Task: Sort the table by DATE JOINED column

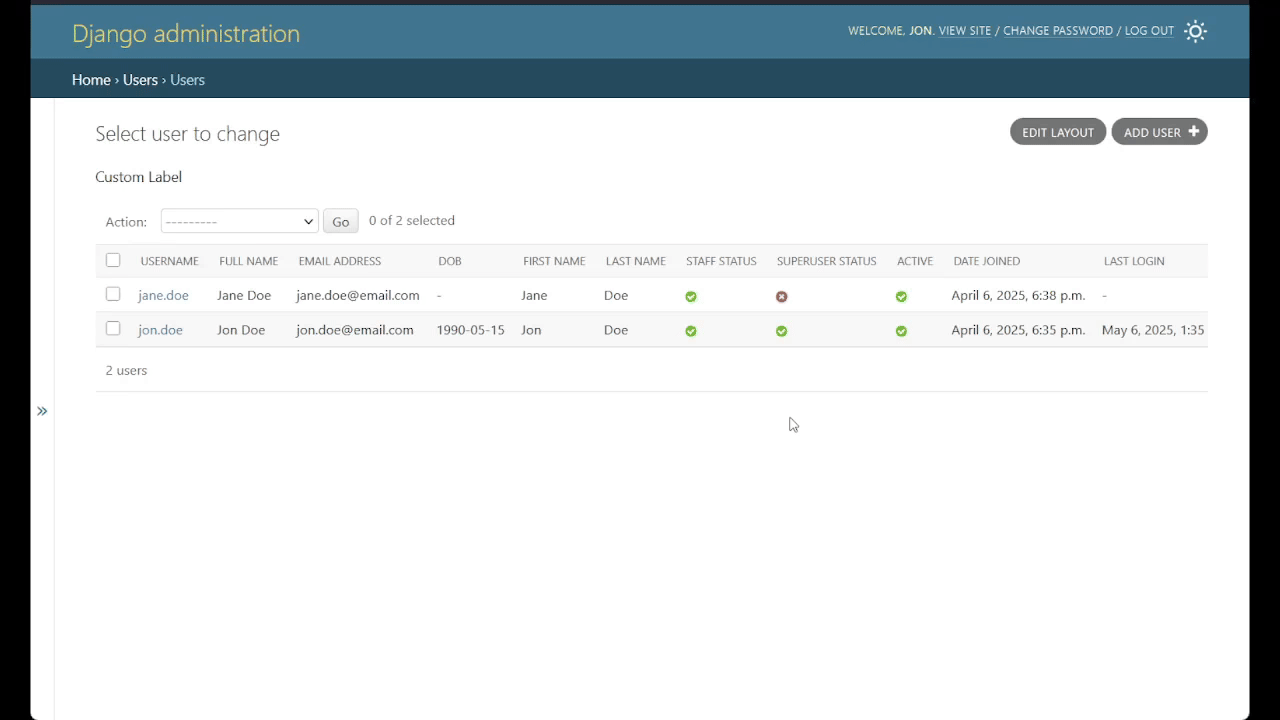Action: click(x=986, y=260)
